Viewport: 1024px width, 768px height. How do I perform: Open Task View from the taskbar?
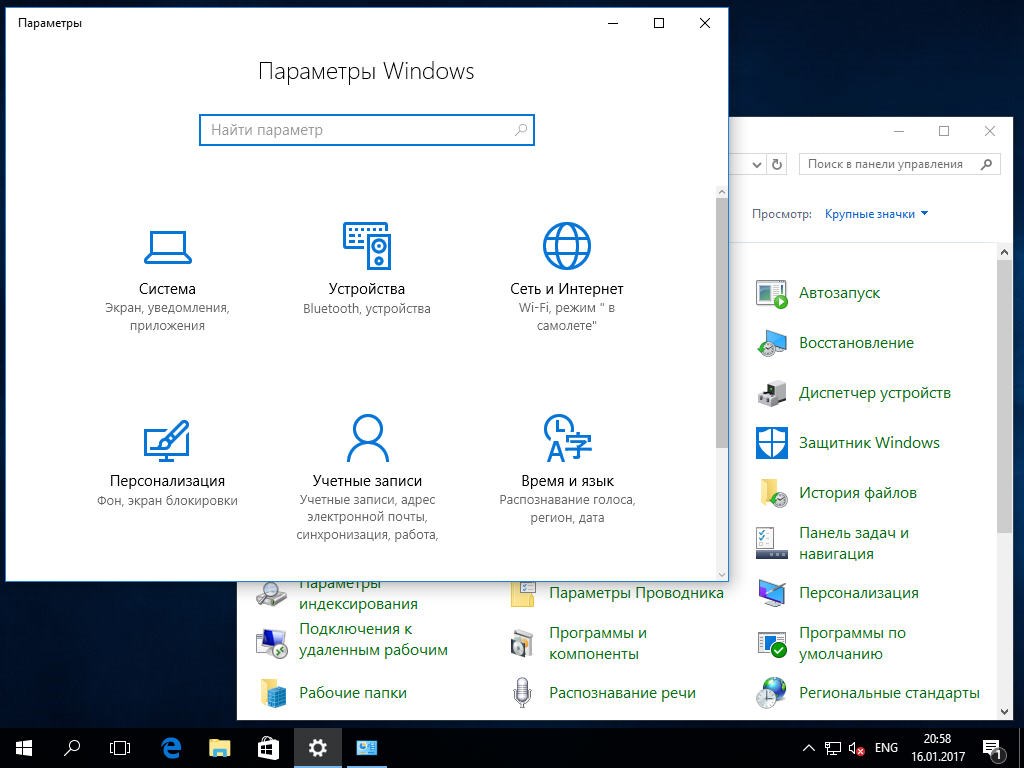[120, 748]
